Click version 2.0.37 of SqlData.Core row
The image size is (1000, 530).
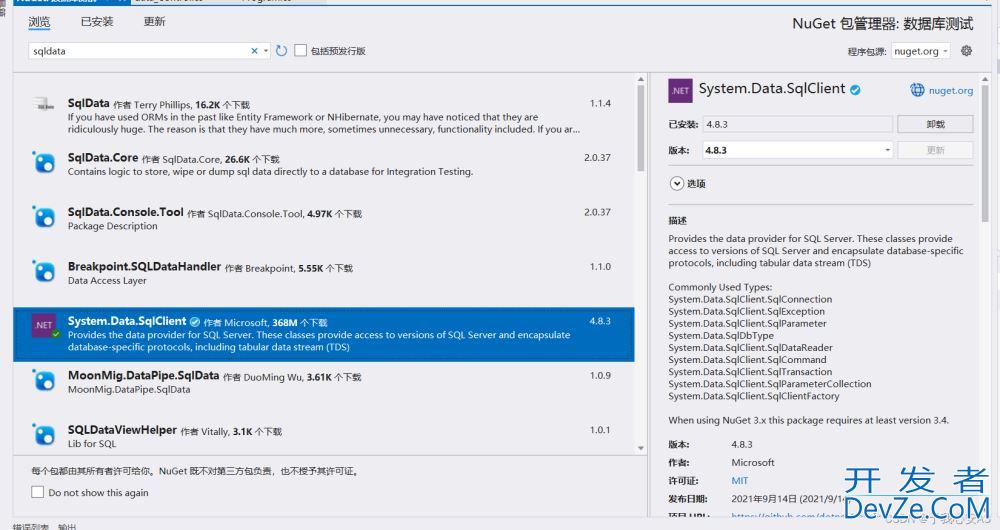[598, 158]
